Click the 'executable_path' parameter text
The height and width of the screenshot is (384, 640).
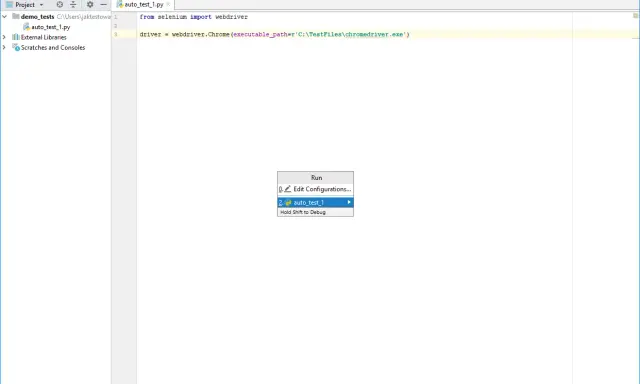[260, 34]
